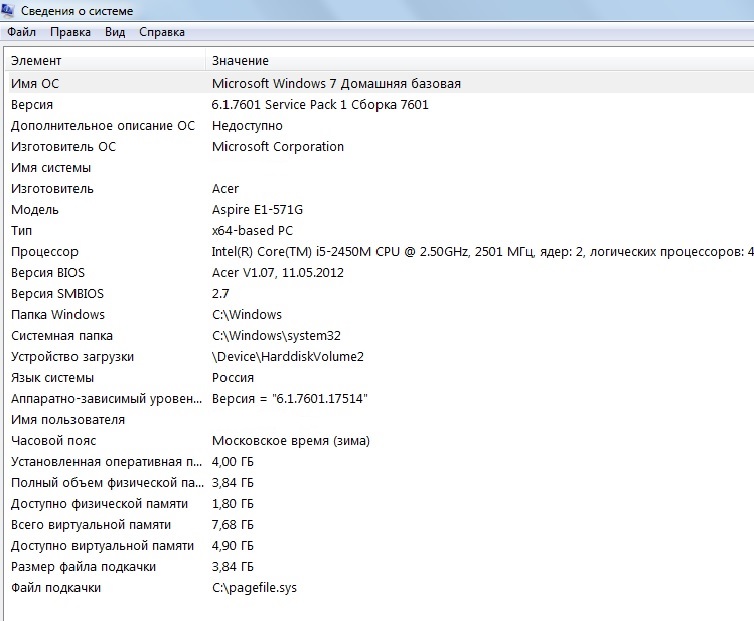Select the Версия BIOS row
The height and width of the screenshot is (621, 754).
click(x=49, y=273)
